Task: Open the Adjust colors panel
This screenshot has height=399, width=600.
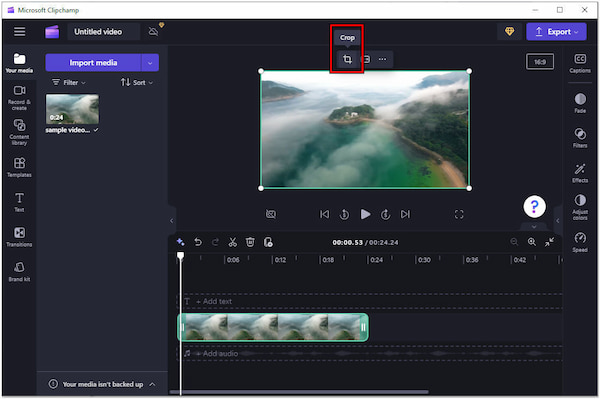Action: tap(580, 207)
